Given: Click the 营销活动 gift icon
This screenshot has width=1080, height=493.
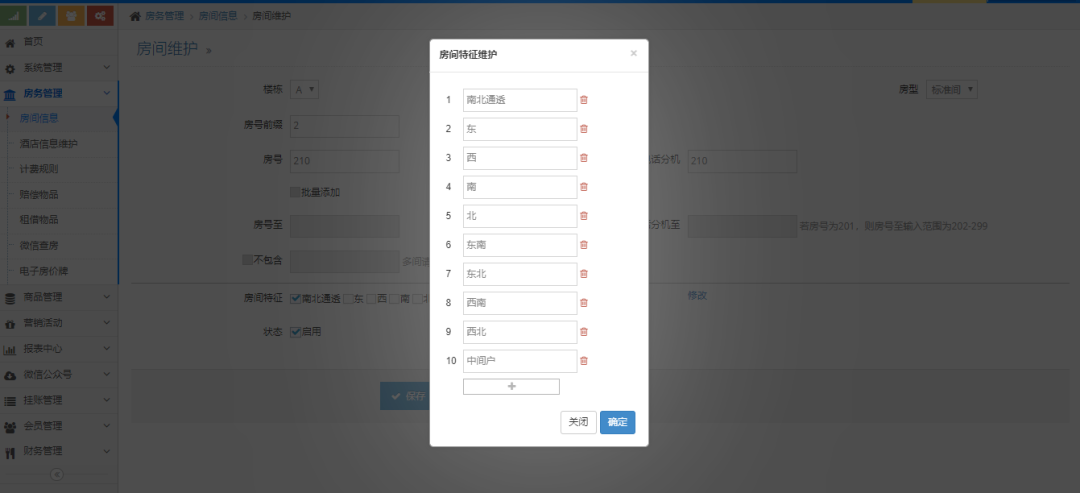Looking at the screenshot, I should pos(10,324).
